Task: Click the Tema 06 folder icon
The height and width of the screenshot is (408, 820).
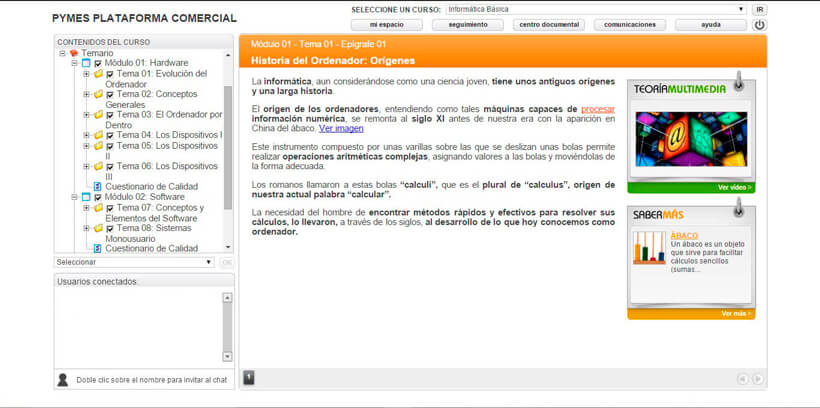Action: (x=98, y=166)
